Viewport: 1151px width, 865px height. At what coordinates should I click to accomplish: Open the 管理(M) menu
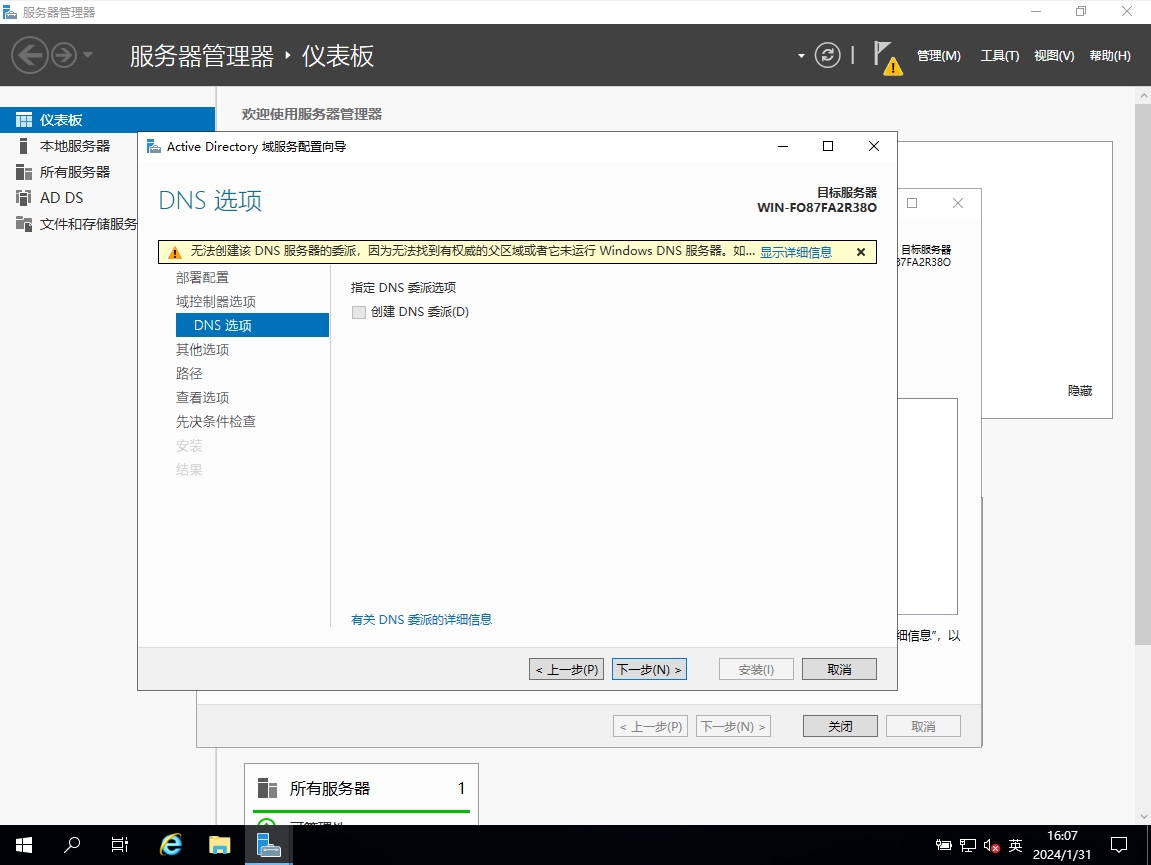(938, 56)
